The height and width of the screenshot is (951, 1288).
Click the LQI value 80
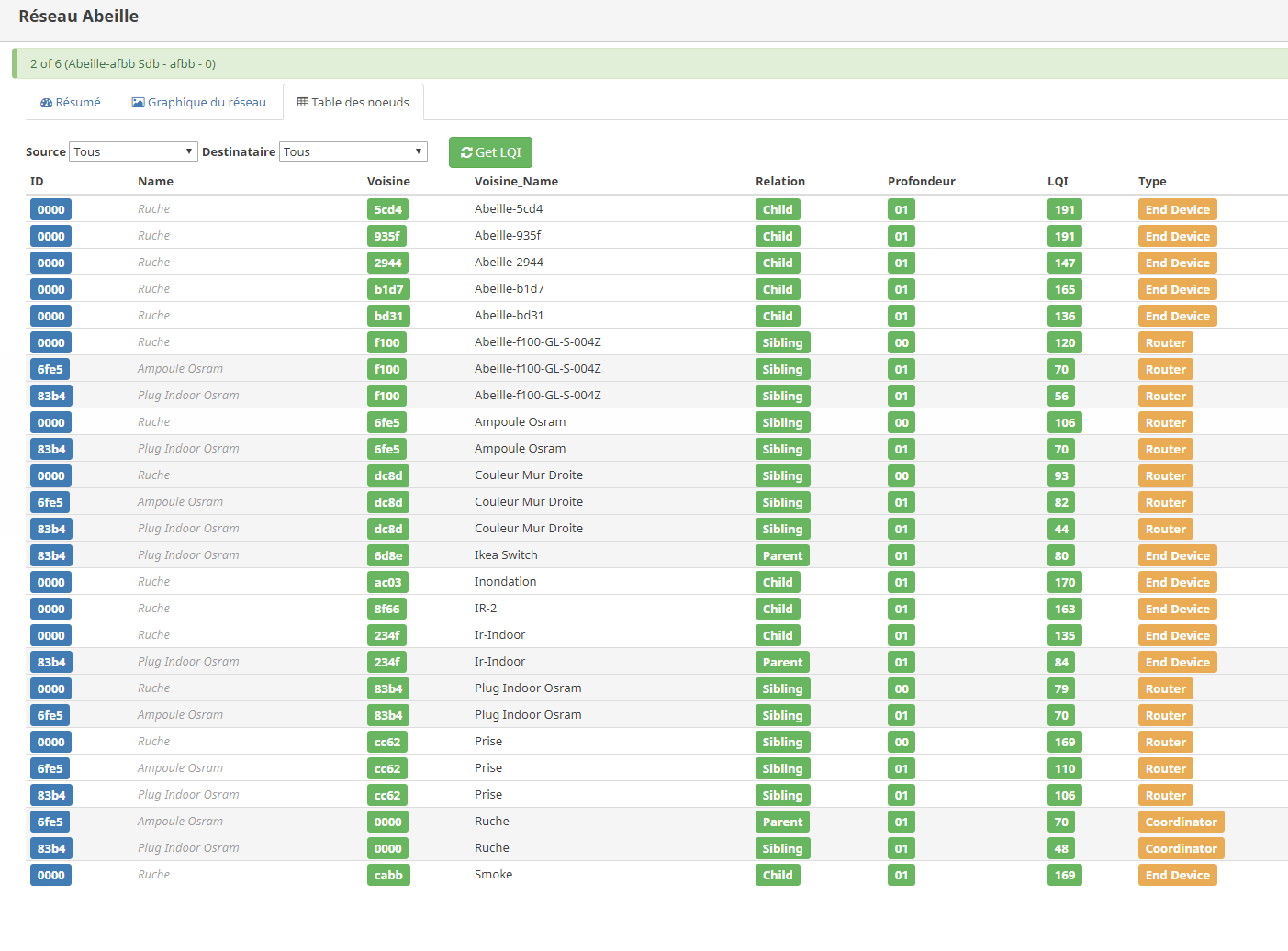point(1061,555)
